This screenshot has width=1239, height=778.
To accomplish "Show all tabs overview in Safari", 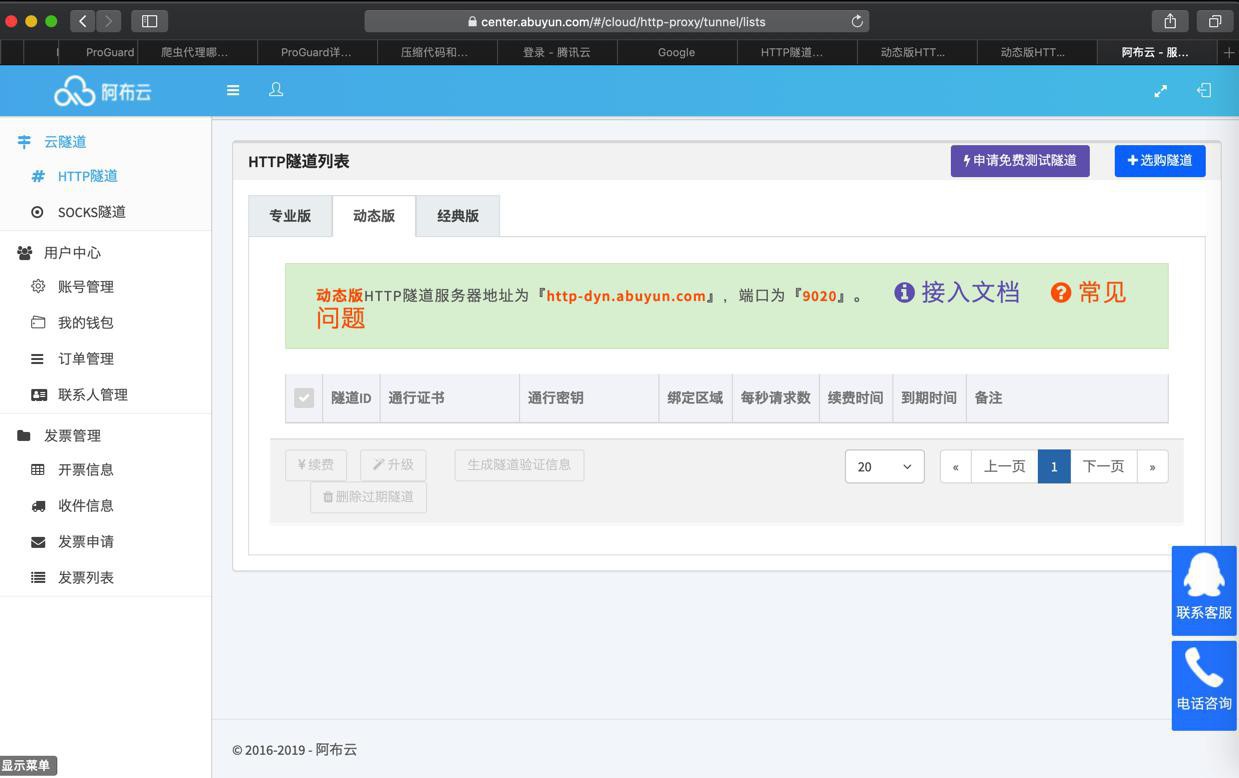I will click(1214, 20).
